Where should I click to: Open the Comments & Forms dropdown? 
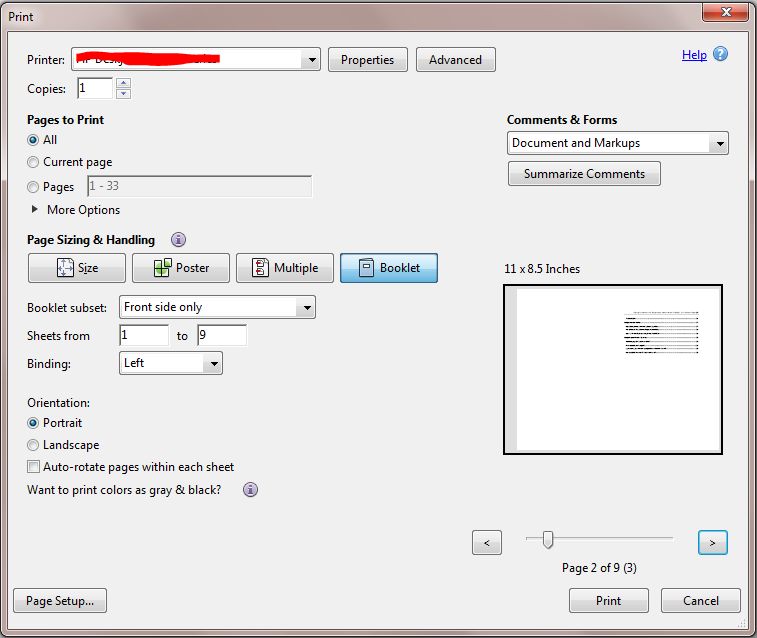pos(618,143)
